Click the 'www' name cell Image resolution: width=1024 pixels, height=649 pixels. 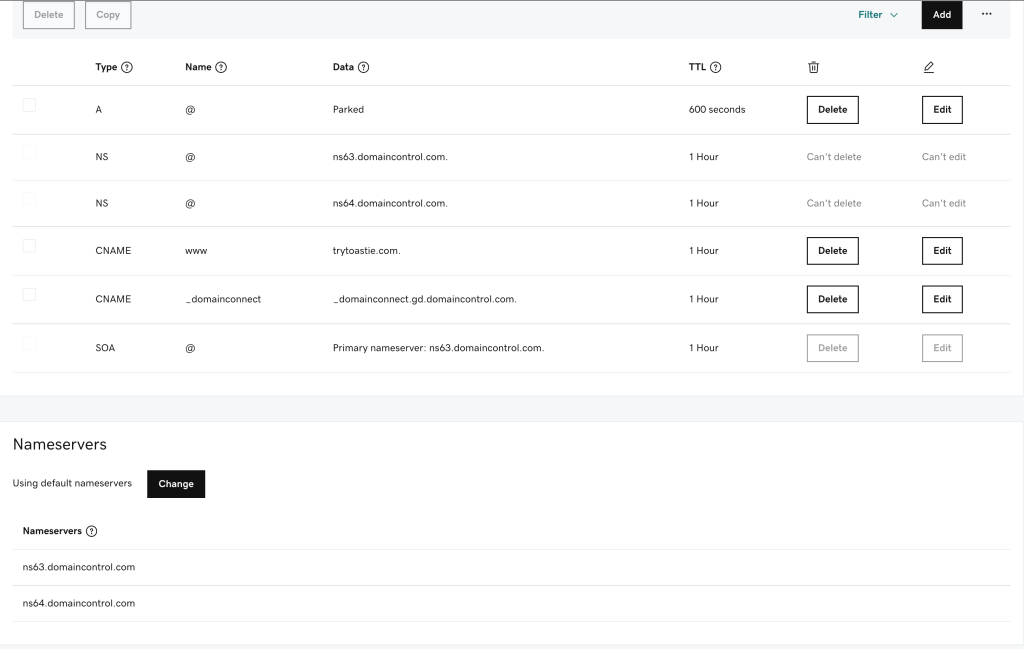click(196, 251)
